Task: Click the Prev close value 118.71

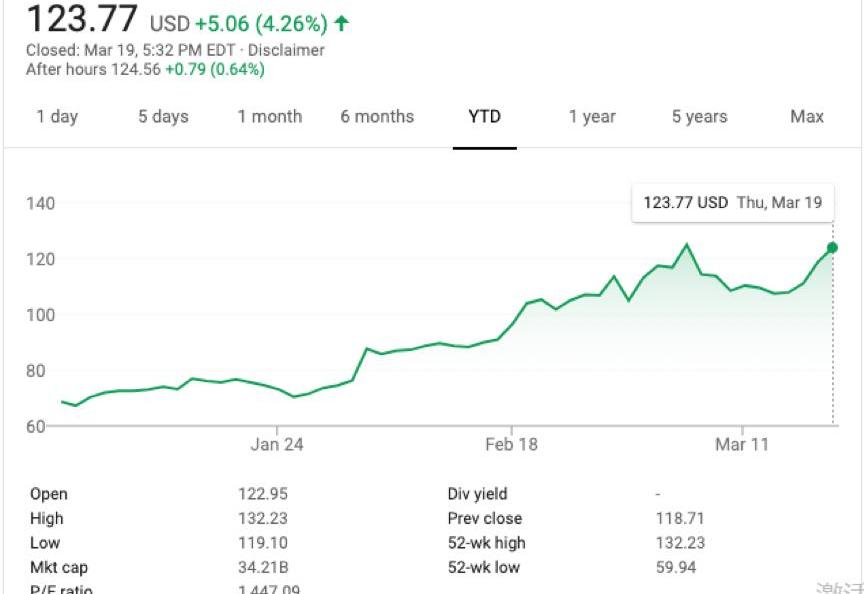Action: tap(680, 518)
